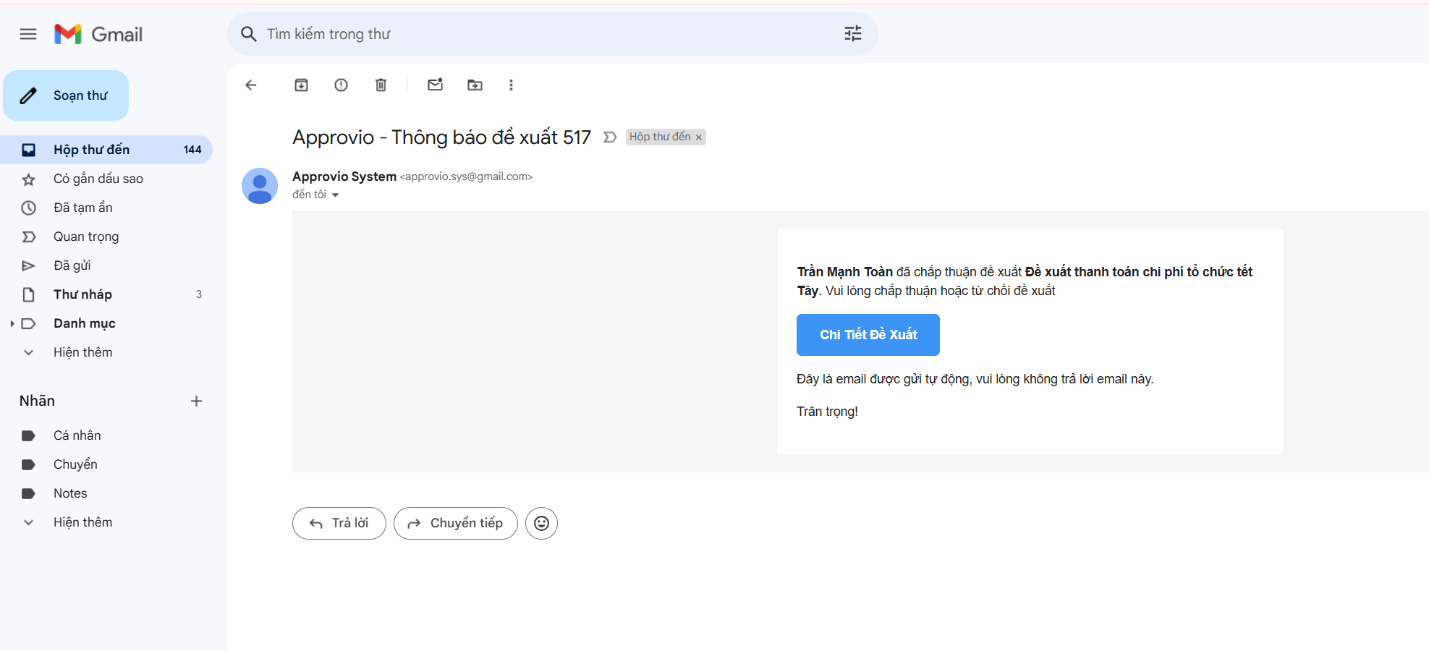Screen dimensions: 1429x651
Task: Click the Chi Tiết Đề Xuất button
Action: [x=868, y=335]
